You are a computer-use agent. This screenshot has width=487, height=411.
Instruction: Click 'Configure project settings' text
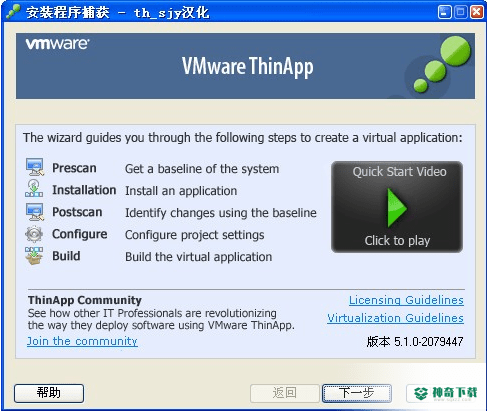click(x=195, y=235)
